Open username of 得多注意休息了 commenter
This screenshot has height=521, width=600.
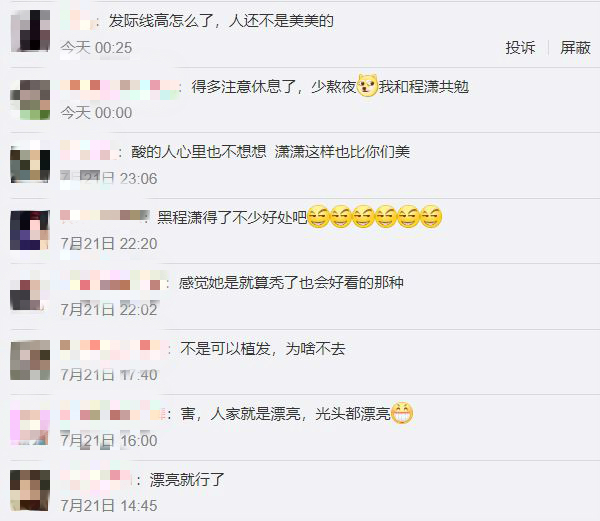pyautogui.click(x=119, y=88)
